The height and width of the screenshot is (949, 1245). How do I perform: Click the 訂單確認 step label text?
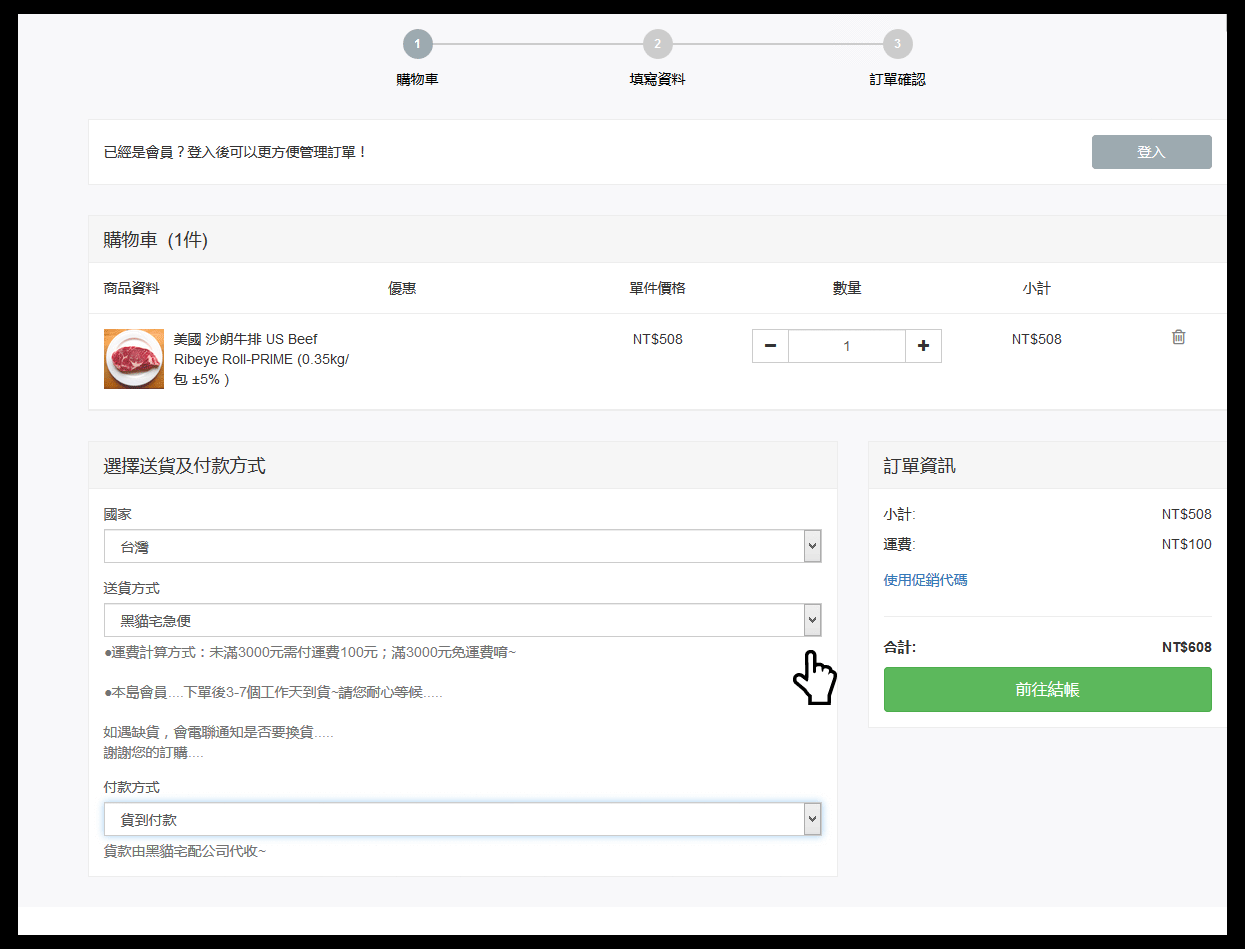pos(897,79)
